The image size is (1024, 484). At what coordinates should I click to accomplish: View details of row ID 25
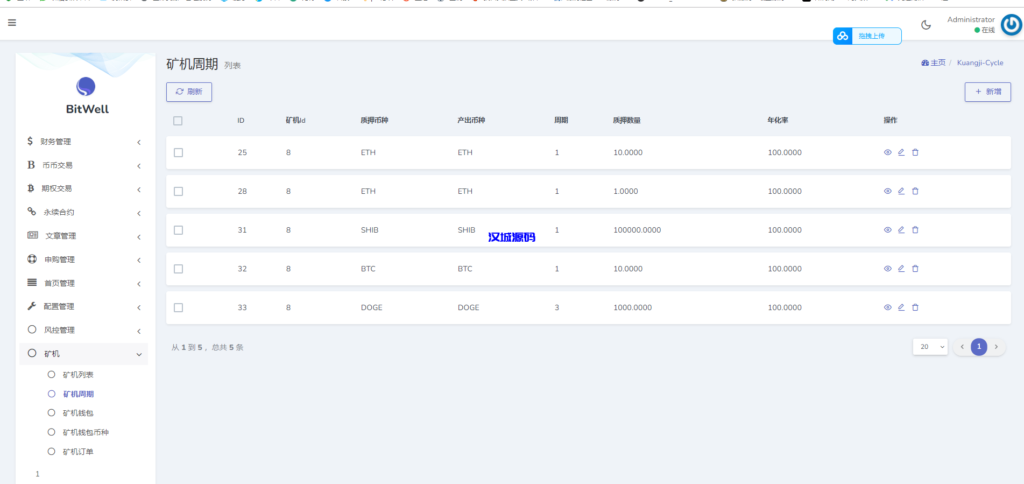(x=887, y=152)
